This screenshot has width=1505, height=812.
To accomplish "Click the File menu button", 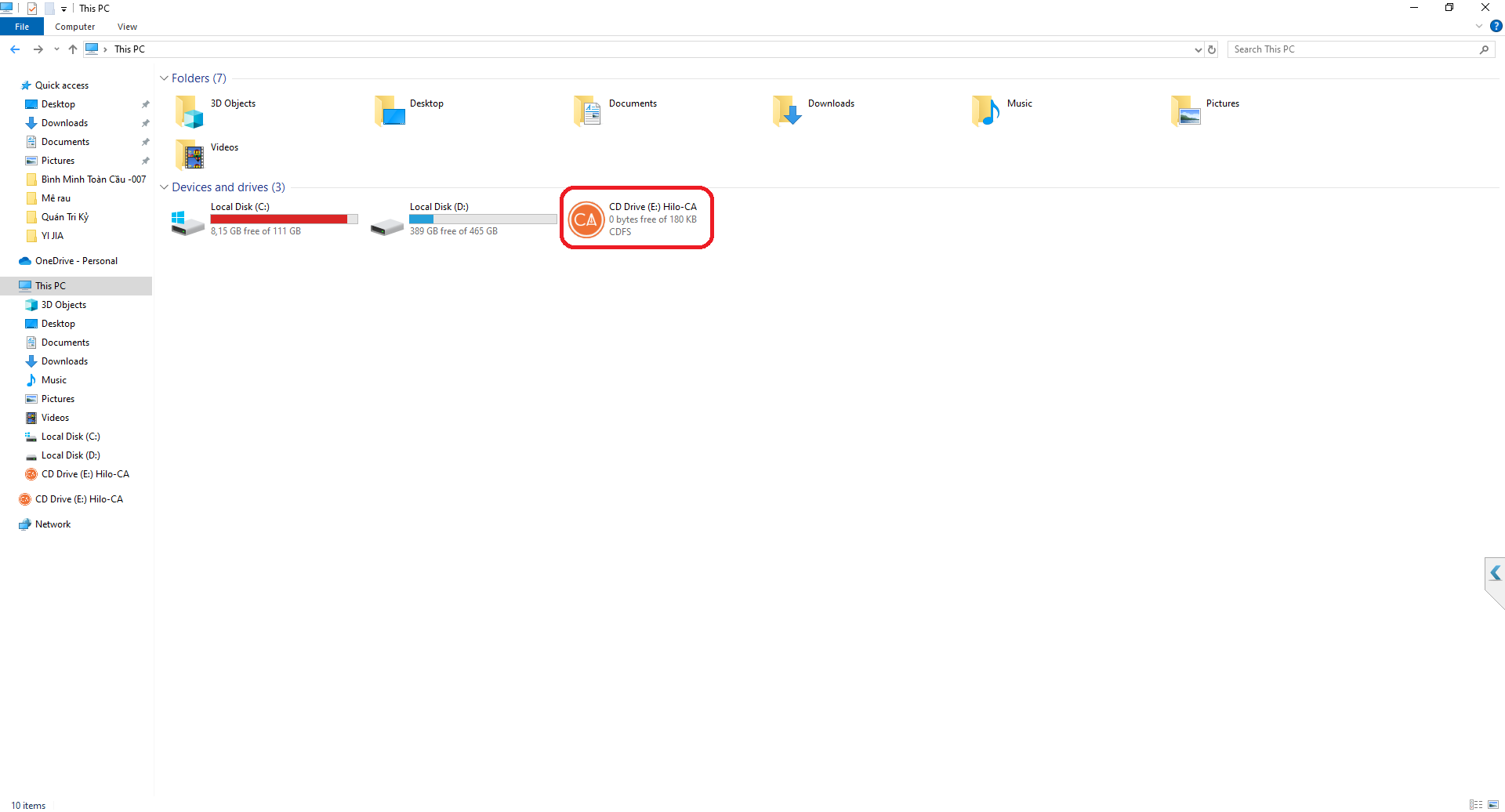I will pos(22,27).
